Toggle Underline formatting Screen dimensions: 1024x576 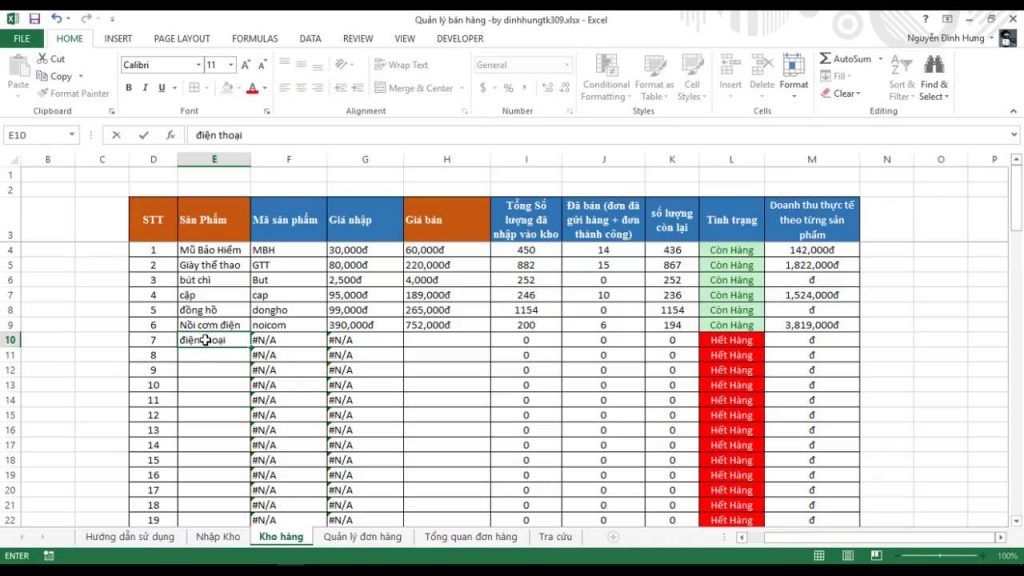tap(161, 88)
